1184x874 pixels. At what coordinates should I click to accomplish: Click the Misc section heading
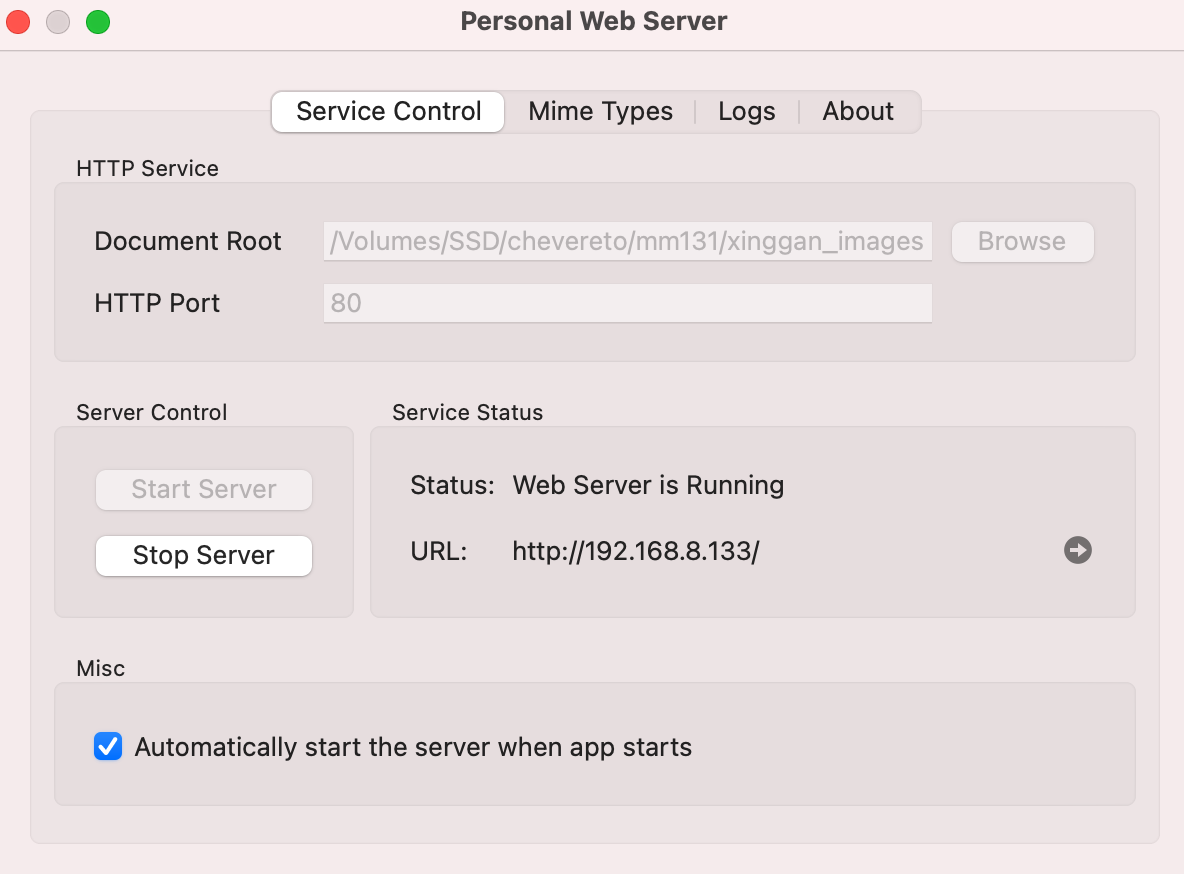(101, 668)
